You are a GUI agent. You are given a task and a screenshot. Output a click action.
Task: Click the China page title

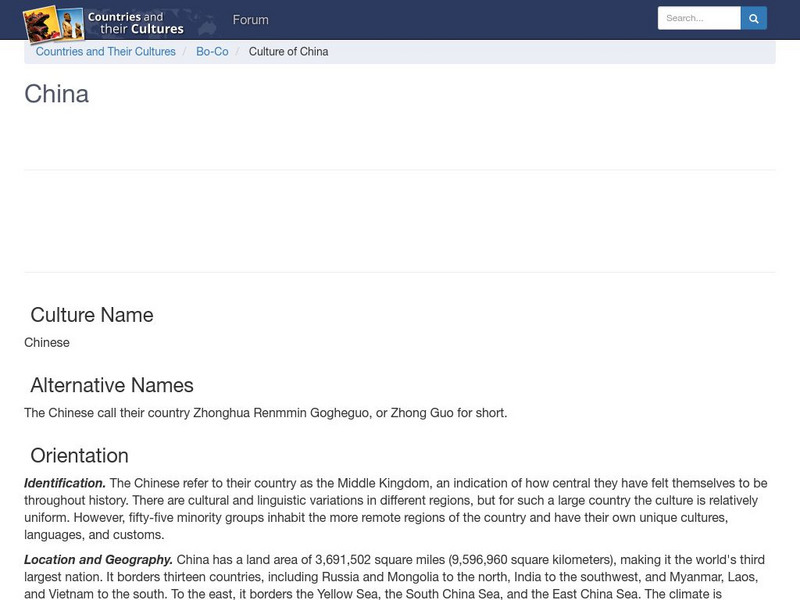57,94
